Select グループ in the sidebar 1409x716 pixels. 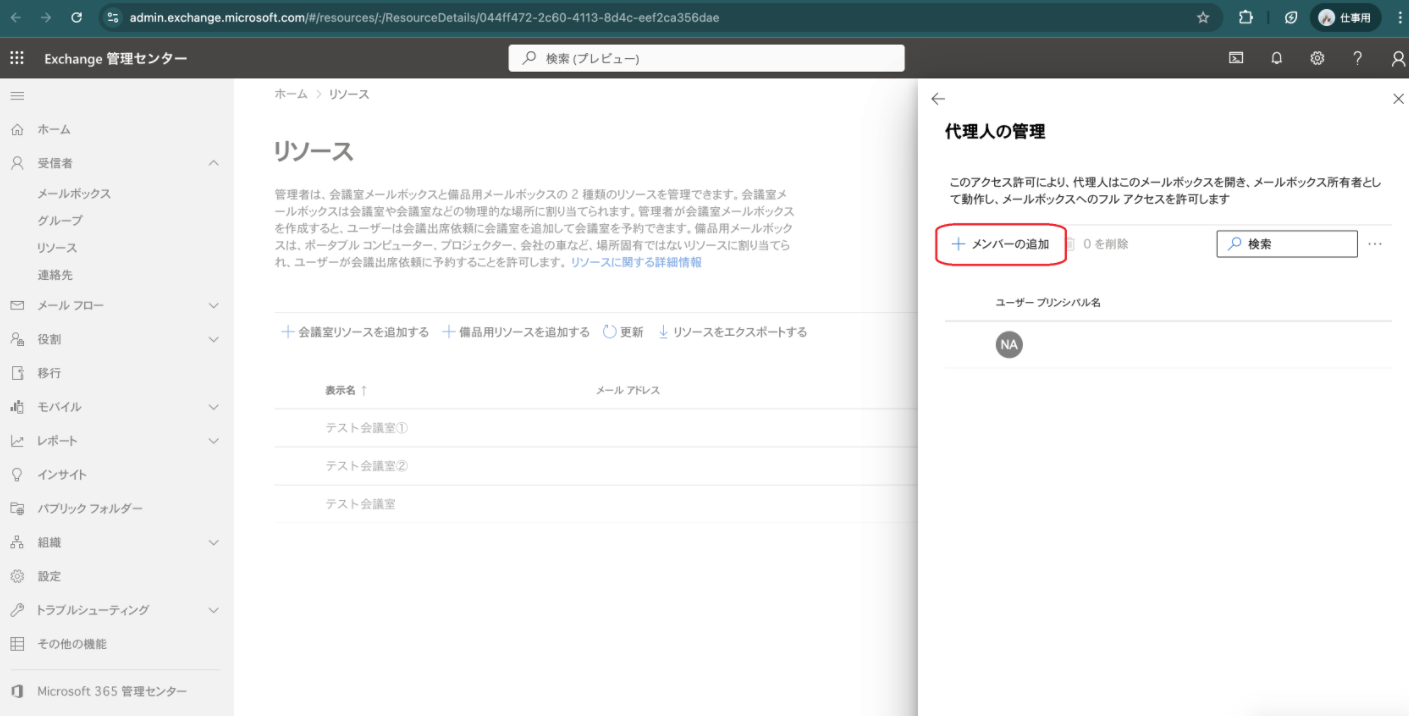60,221
